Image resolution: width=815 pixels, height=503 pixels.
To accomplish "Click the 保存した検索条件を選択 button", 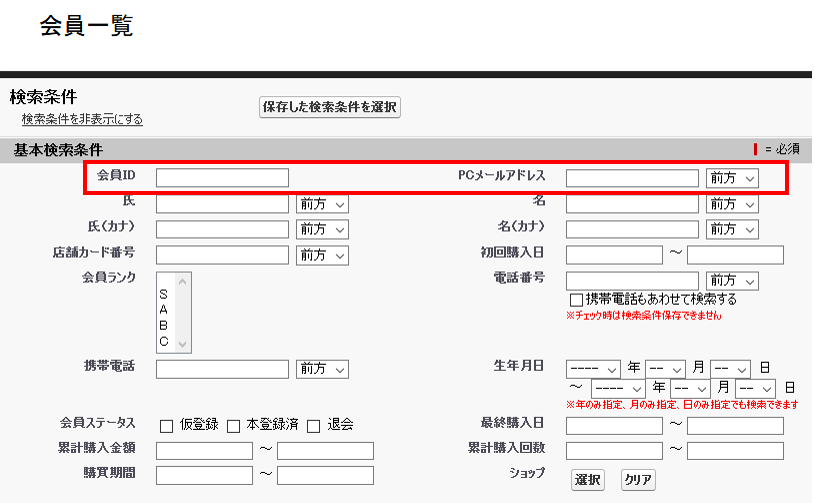I will [330, 107].
